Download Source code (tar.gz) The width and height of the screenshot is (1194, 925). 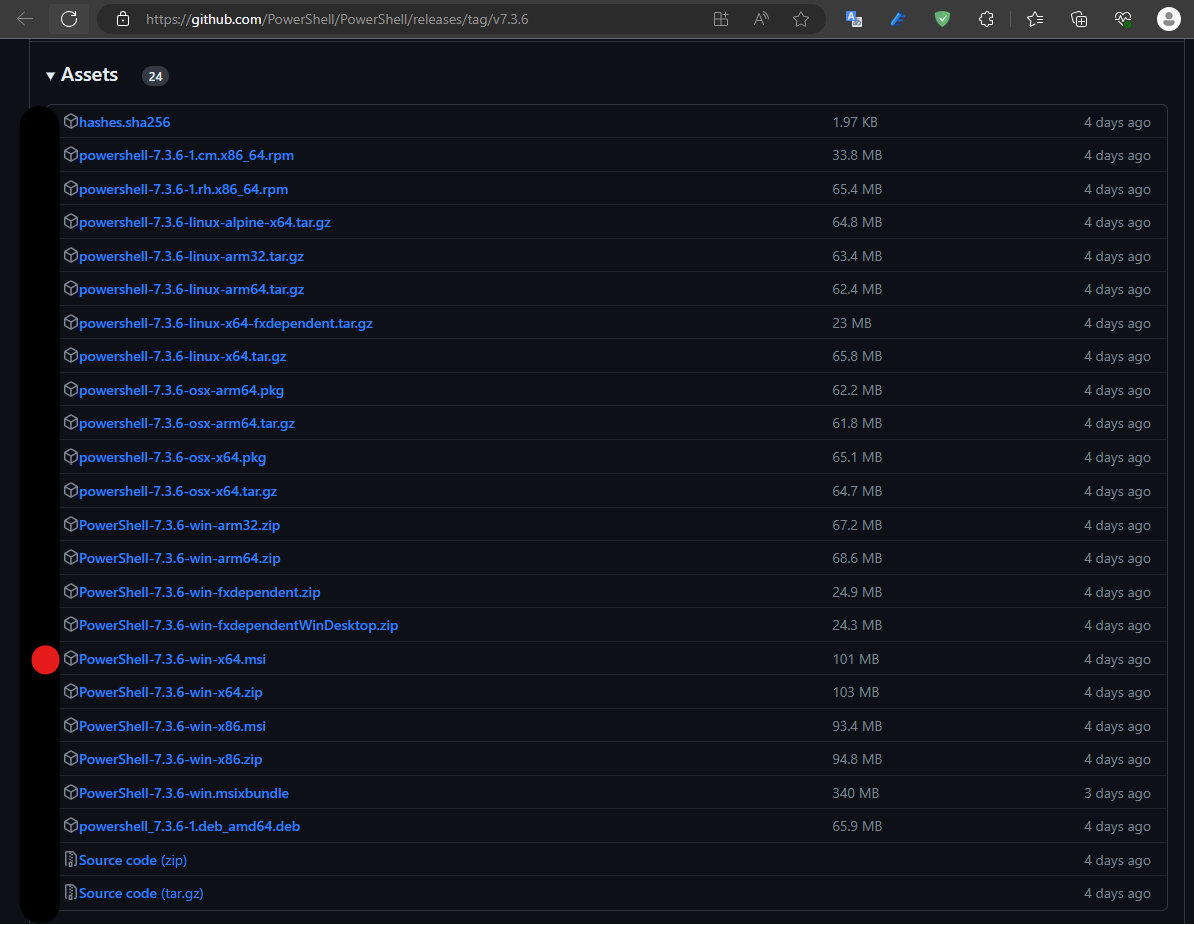(x=141, y=894)
